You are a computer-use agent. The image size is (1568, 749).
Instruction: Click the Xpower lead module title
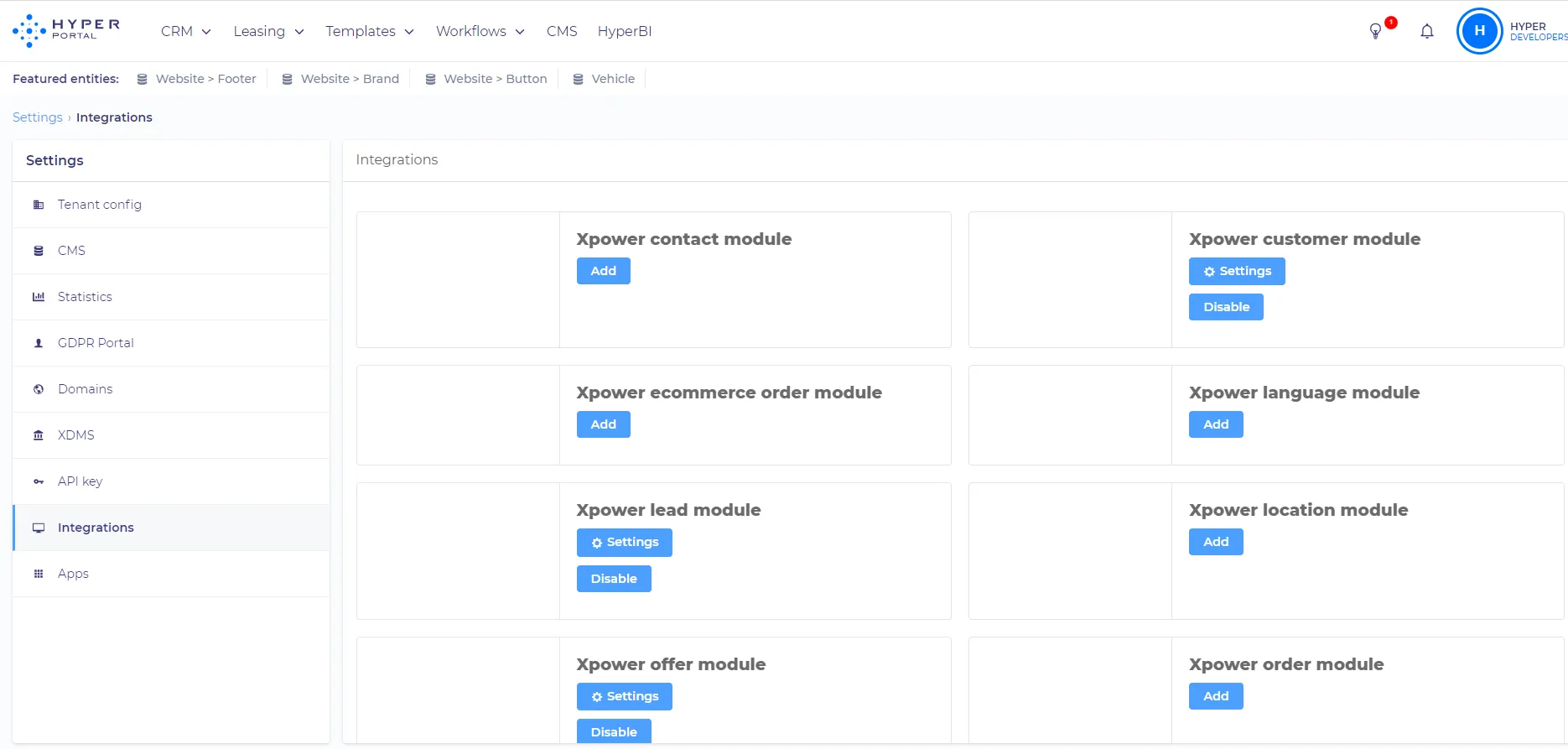click(x=668, y=510)
